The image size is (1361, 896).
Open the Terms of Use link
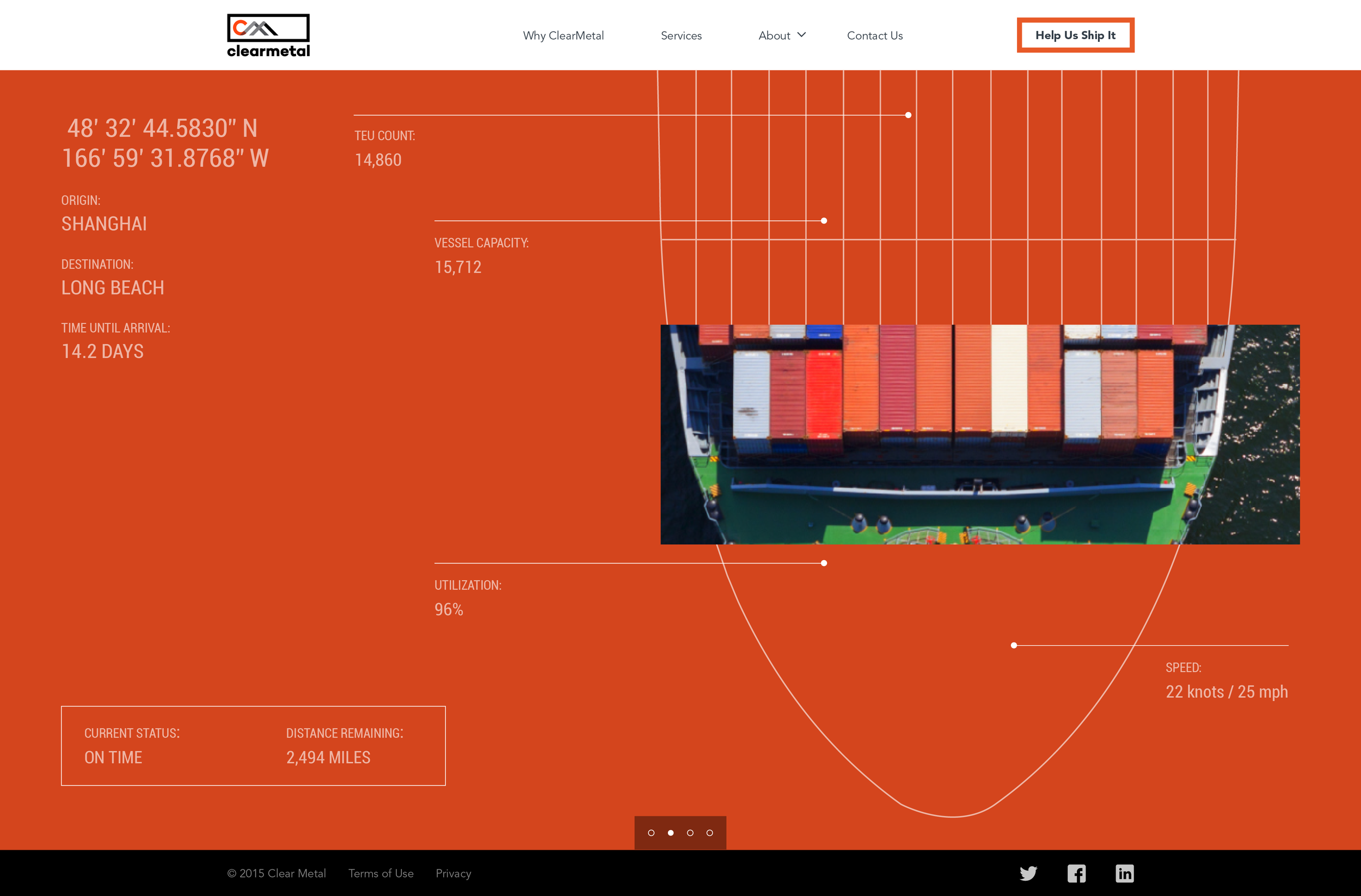tap(381, 873)
